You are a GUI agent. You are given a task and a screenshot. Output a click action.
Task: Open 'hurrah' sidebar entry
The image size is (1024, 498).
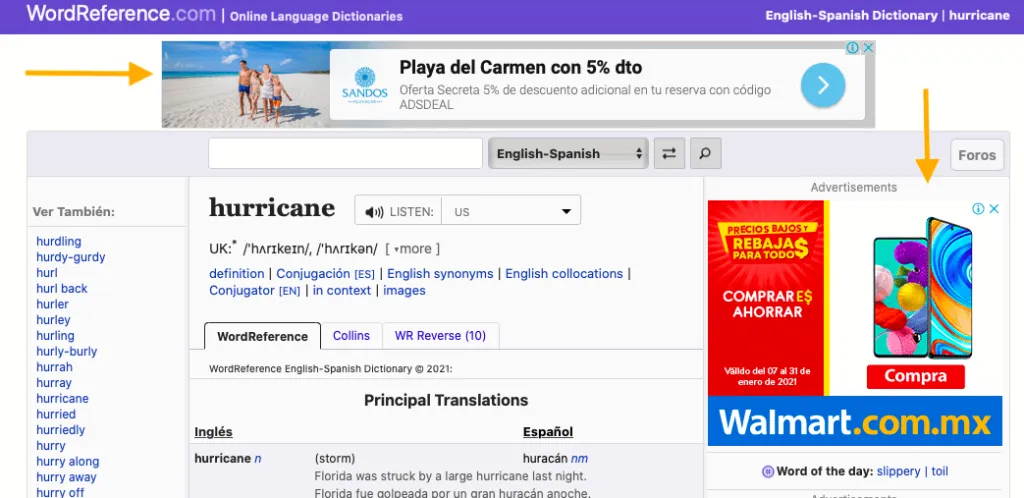tap(55, 367)
